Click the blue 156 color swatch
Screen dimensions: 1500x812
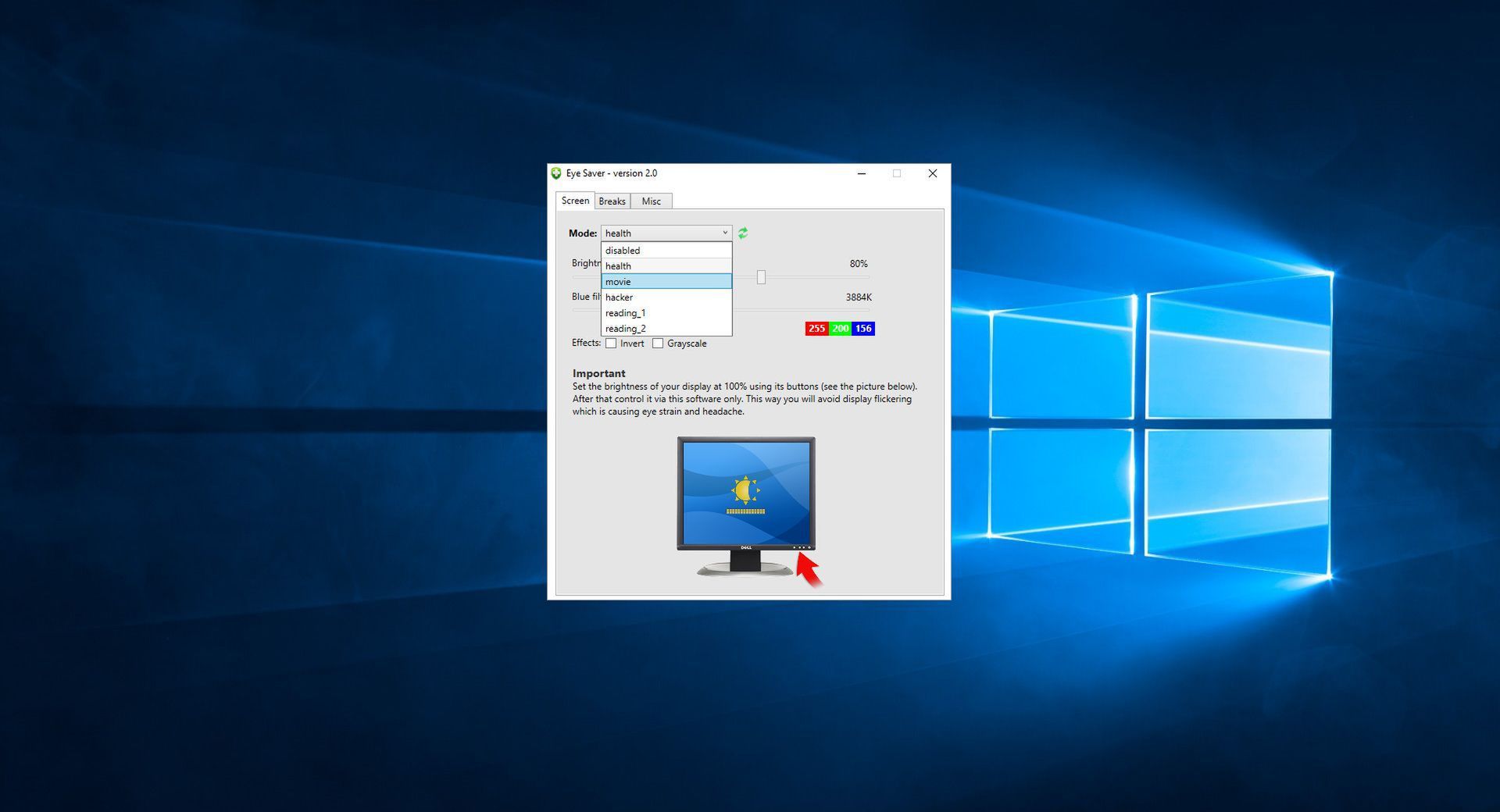point(862,329)
